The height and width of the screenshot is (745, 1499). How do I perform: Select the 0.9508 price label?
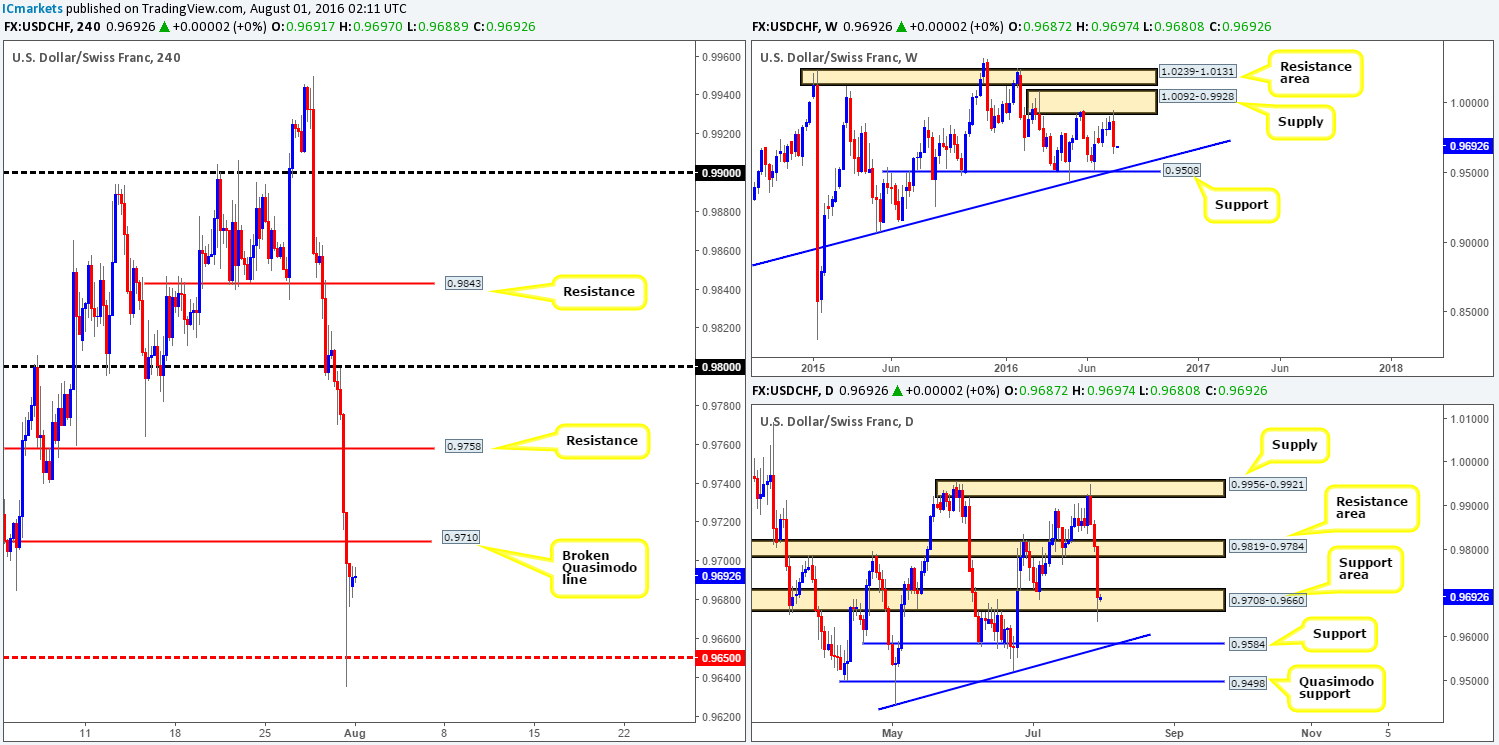(1180, 171)
